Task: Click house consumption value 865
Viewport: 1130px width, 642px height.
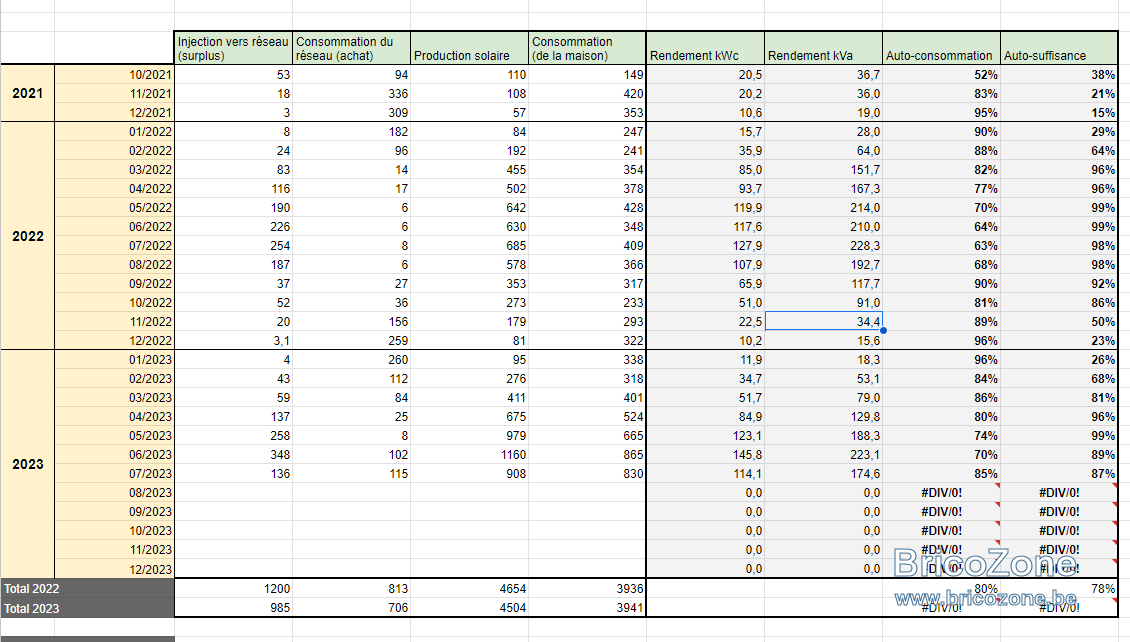Action: (587, 455)
